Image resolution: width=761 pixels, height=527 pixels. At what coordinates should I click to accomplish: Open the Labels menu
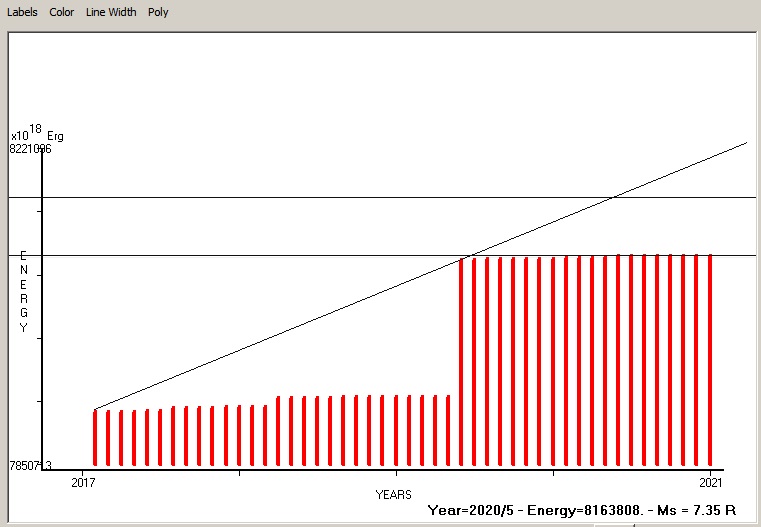23,12
